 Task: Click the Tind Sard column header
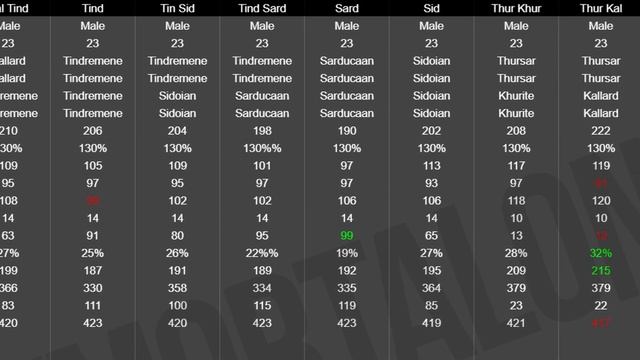262,8
